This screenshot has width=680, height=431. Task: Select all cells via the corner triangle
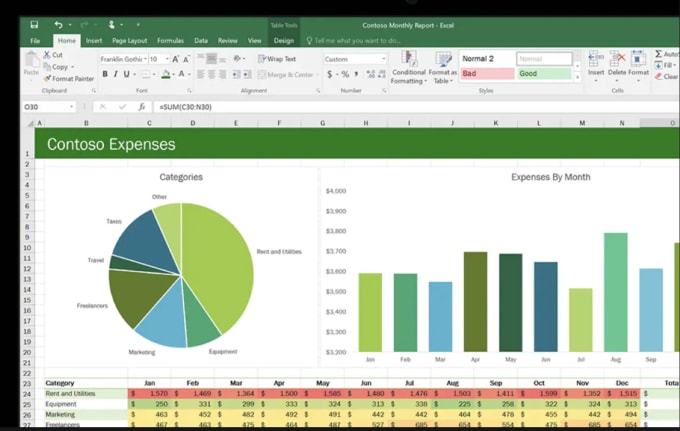point(30,124)
